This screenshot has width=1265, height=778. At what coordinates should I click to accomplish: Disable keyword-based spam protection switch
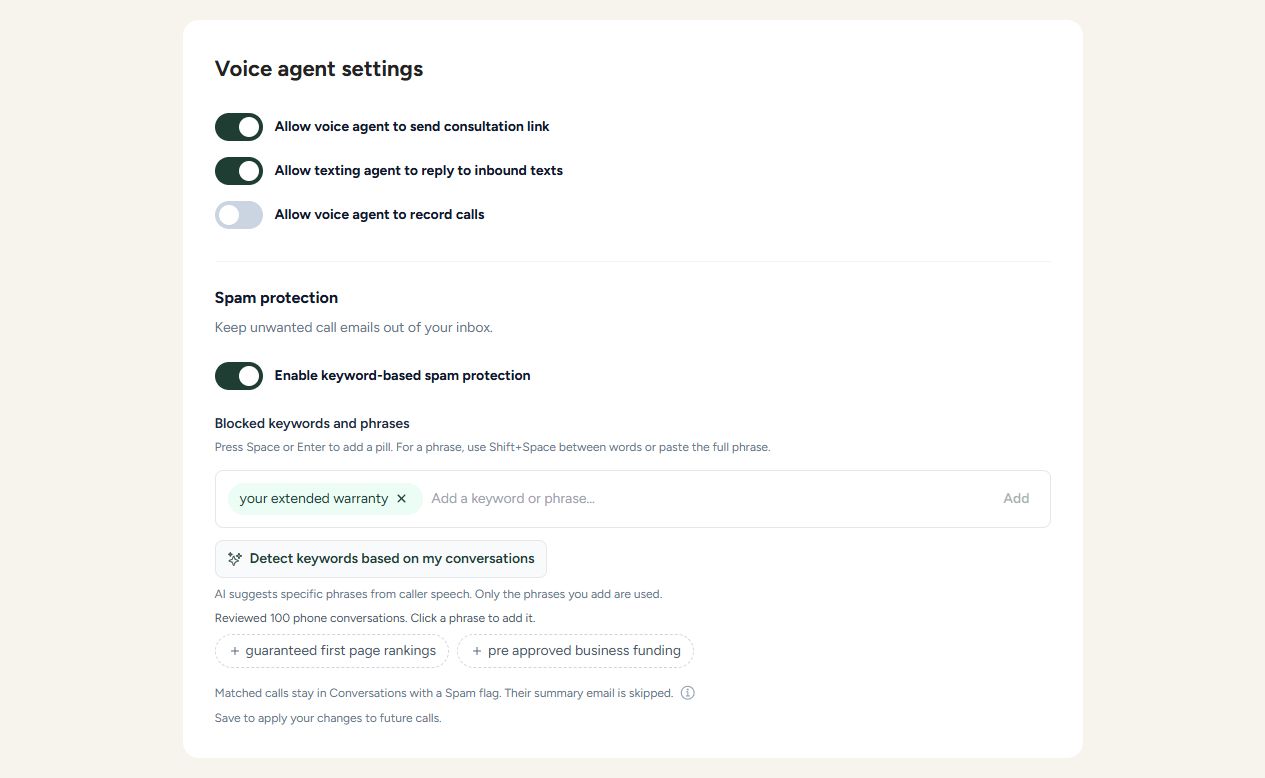point(239,376)
